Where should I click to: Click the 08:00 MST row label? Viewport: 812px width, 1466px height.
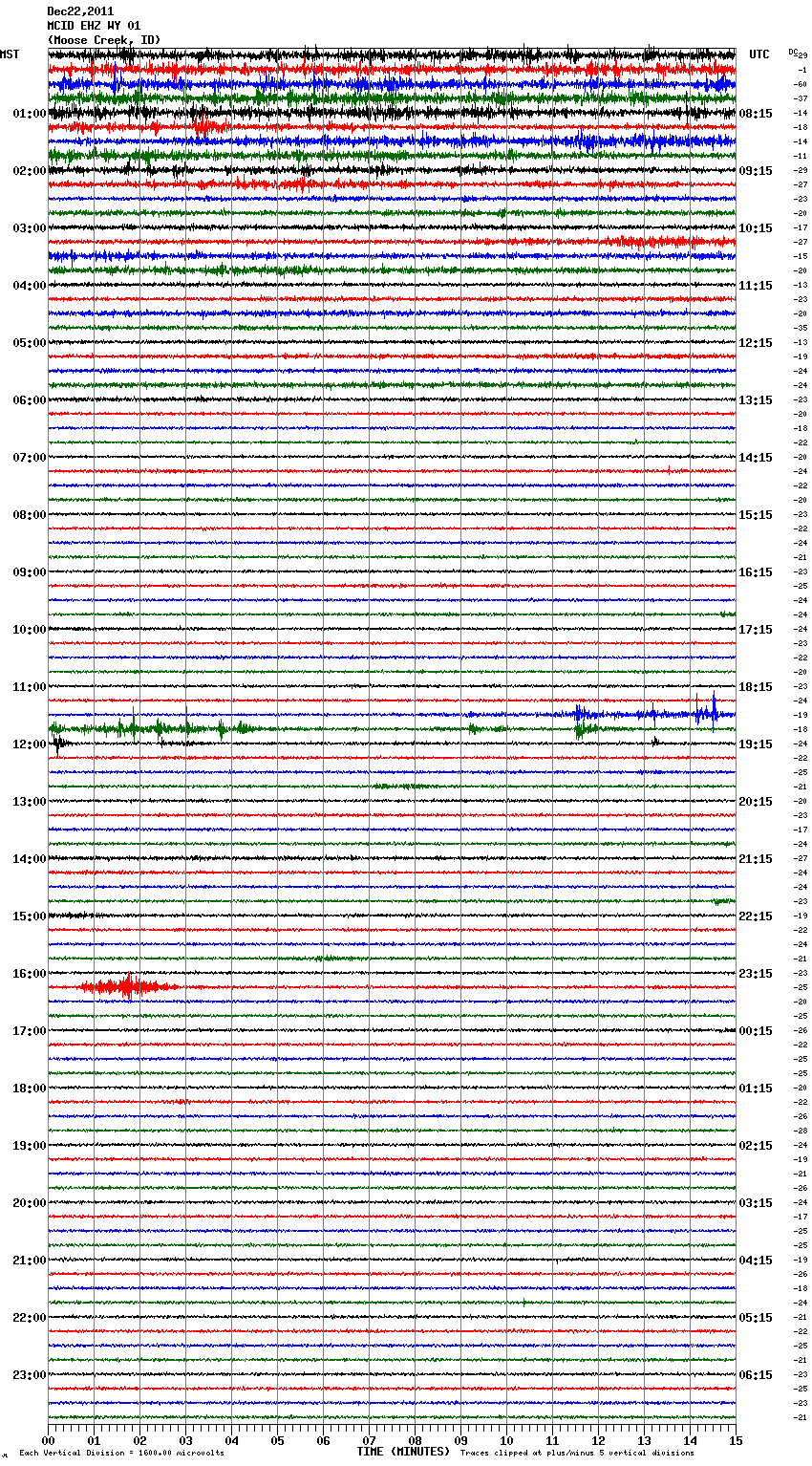pyautogui.click(x=30, y=515)
